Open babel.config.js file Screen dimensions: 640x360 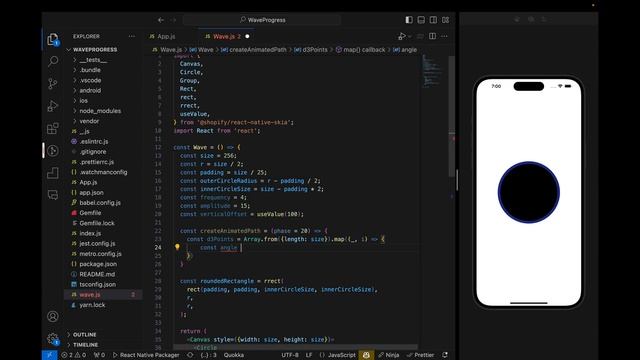coord(100,202)
